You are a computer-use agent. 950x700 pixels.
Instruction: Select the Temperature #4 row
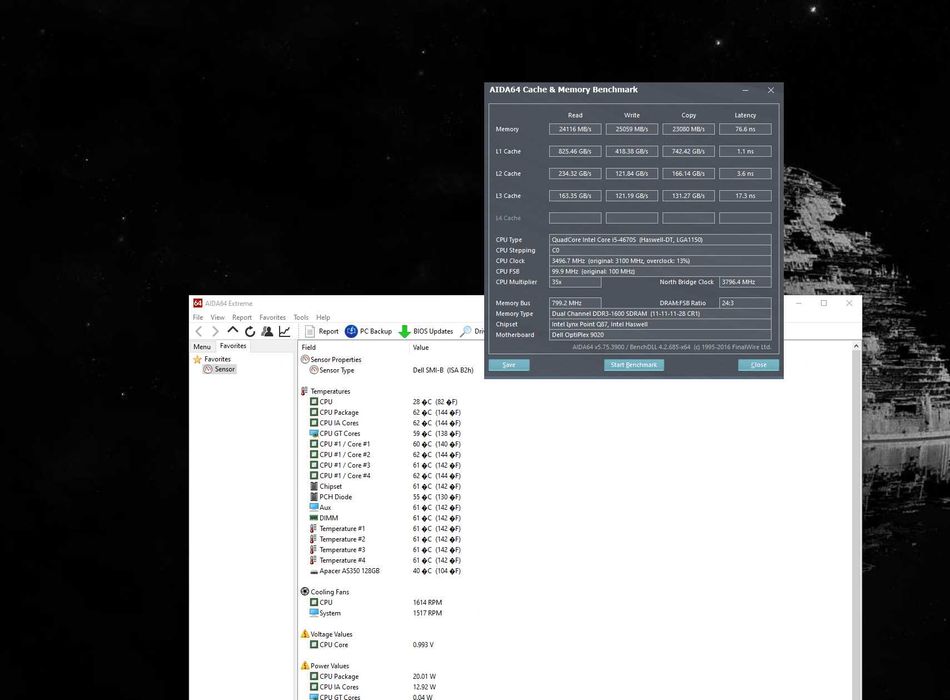[385, 561]
